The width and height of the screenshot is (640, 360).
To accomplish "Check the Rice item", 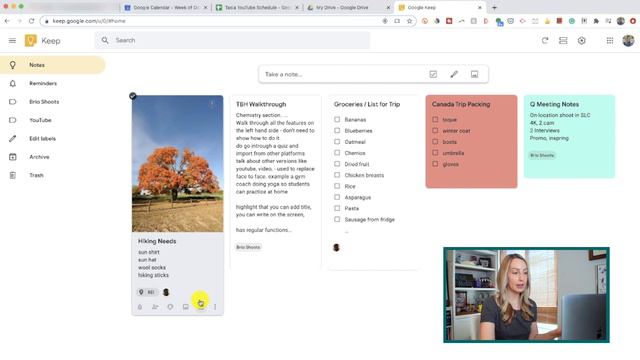I will click(x=337, y=186).
